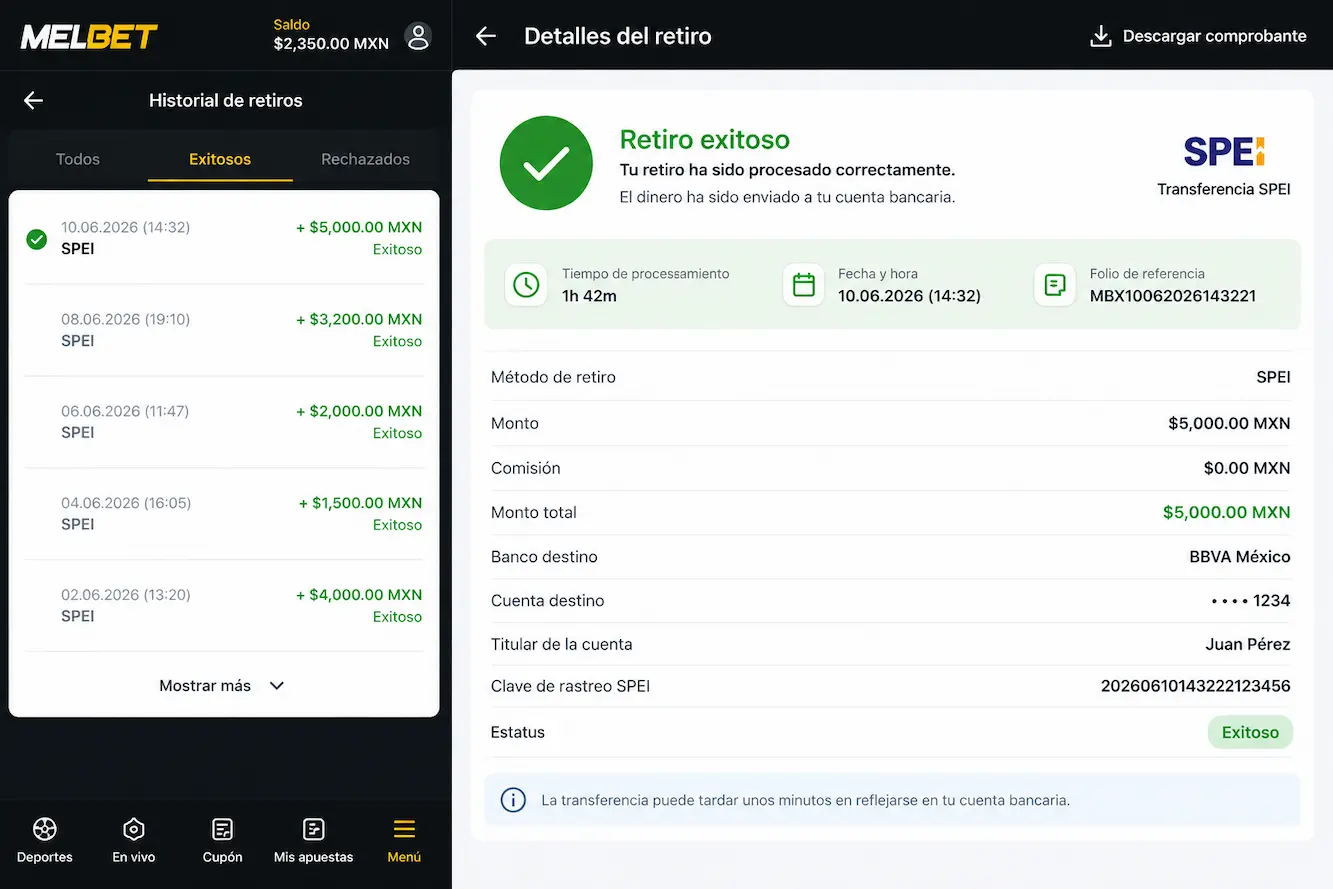Go back from Detalles del retiro
This screenshot has height=889, width=1333.
tap(486, 36)
